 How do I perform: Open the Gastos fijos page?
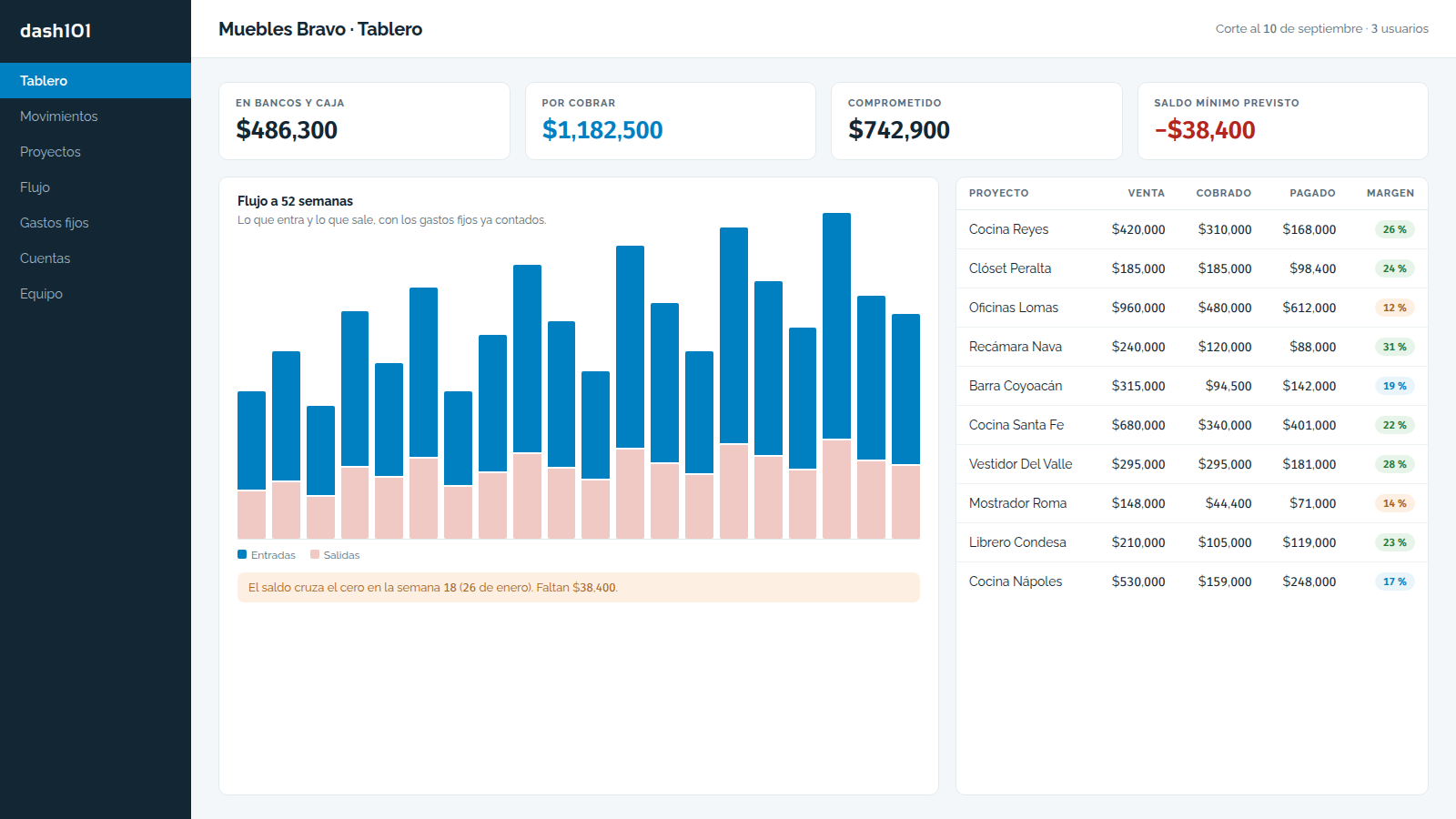pyautogui.click(x=96, y=223)
